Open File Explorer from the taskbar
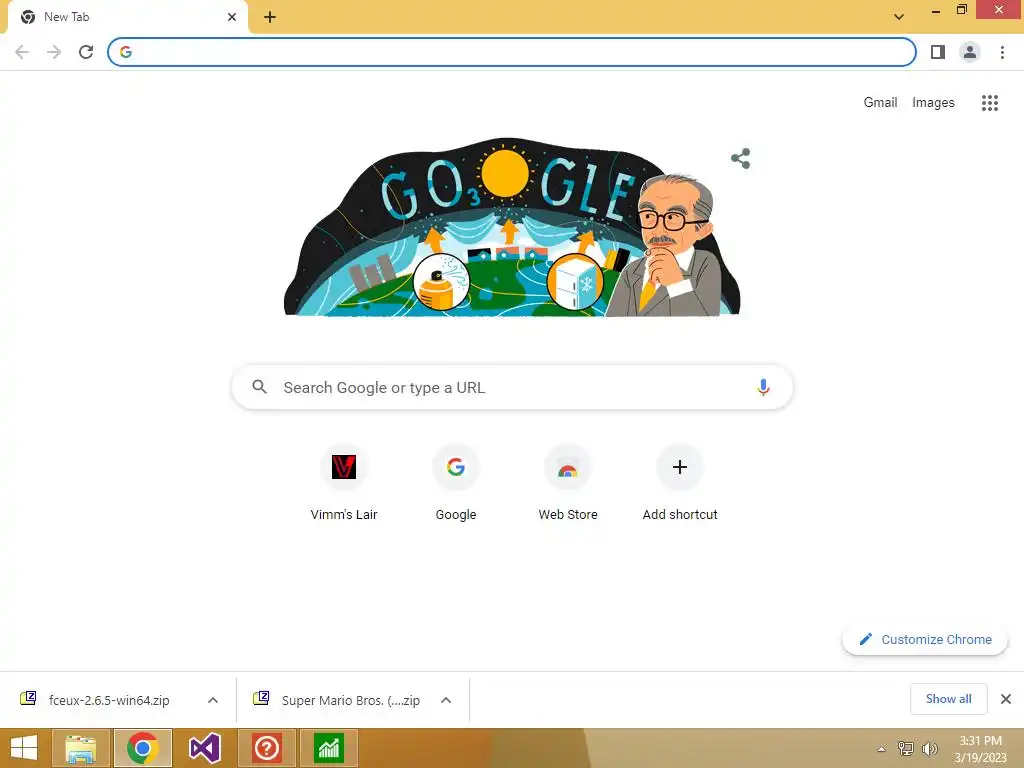 click(81, 748)
